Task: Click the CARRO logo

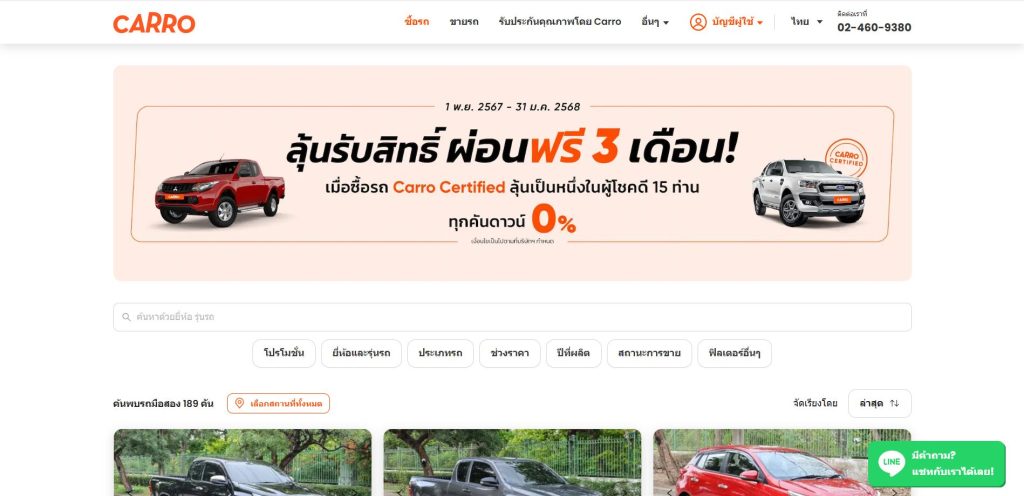Action: [154, 23]
